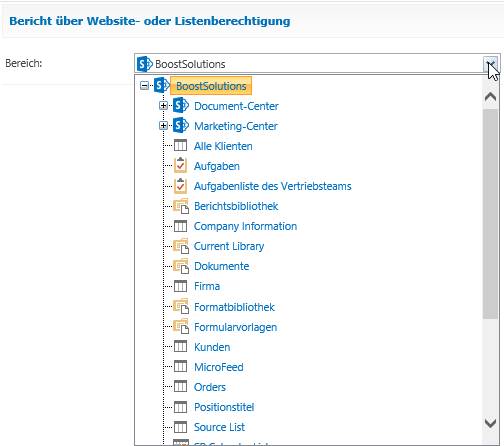The width and height of the screenshot is (504, 446).
Task: Click the library icon beside Berichtsbibliothek
Action: point(181,206)
